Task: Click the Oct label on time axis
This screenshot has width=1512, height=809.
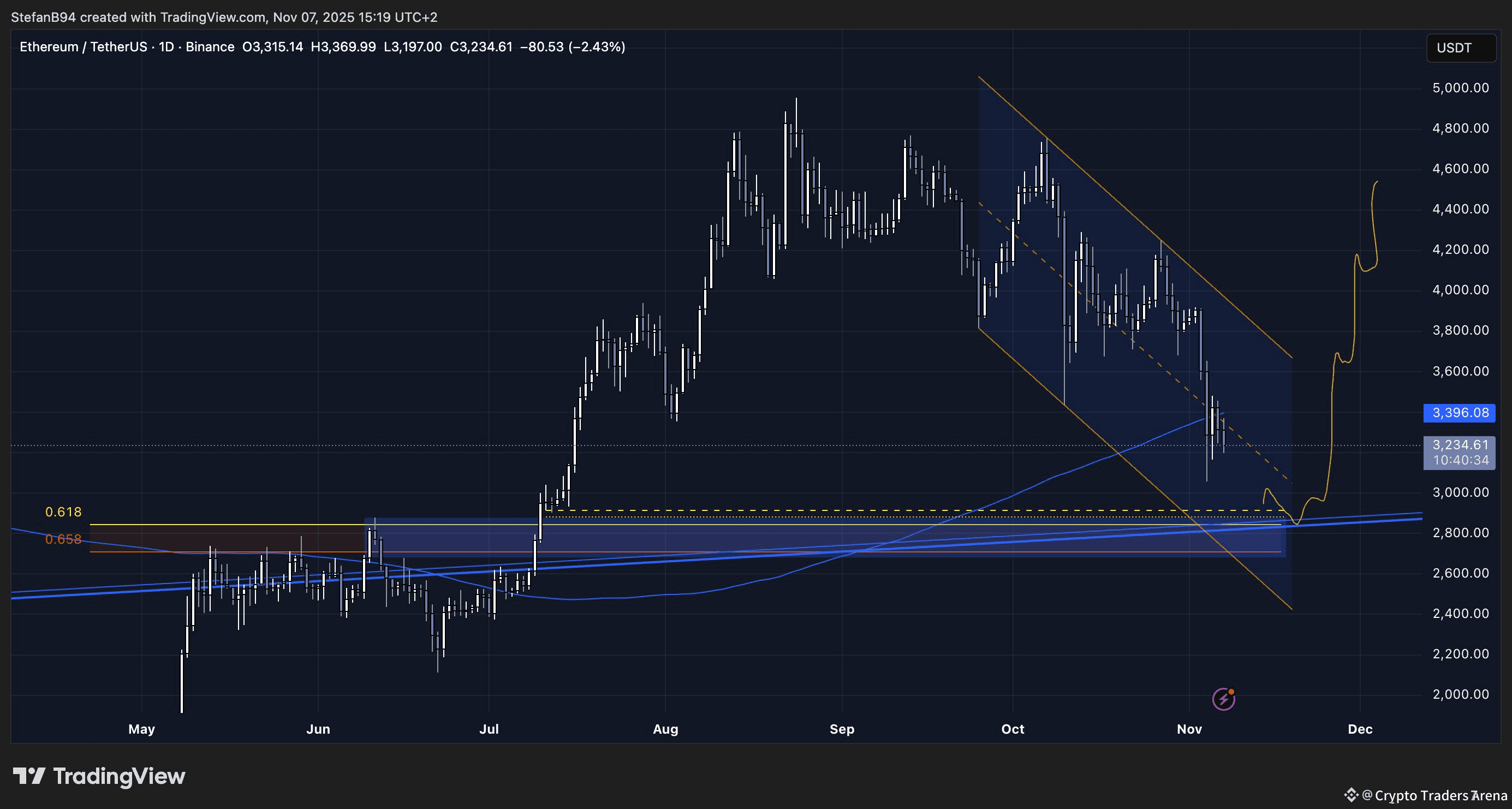Action: pyautogui.click(x=1013, y=729)
